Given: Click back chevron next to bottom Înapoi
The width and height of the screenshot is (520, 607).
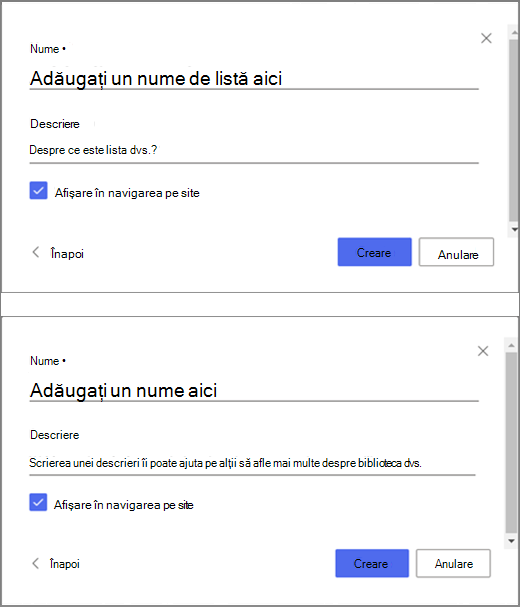Looking at the screenshot, I should point(36,563).
